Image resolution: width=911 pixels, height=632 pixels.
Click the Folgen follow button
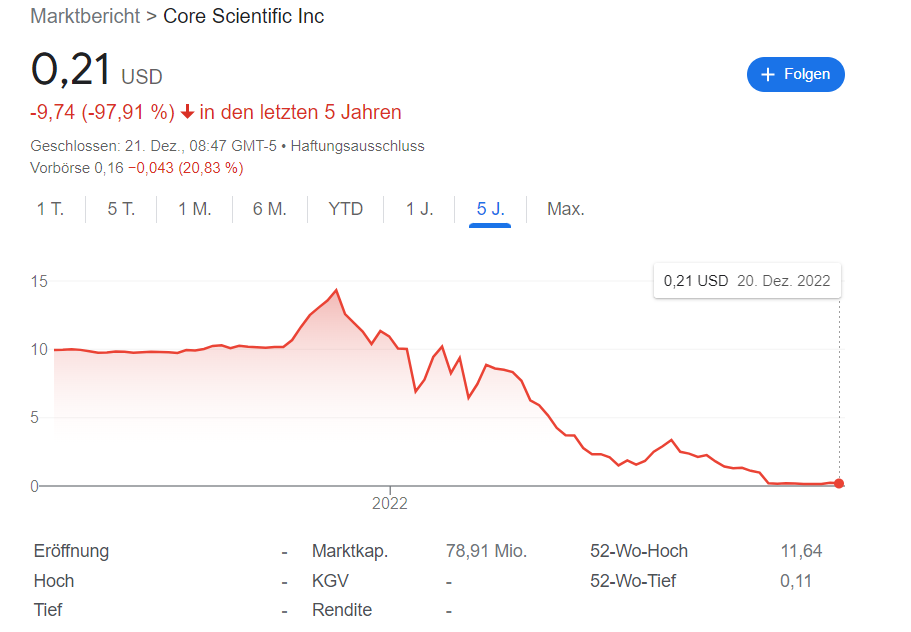[795, 74]
